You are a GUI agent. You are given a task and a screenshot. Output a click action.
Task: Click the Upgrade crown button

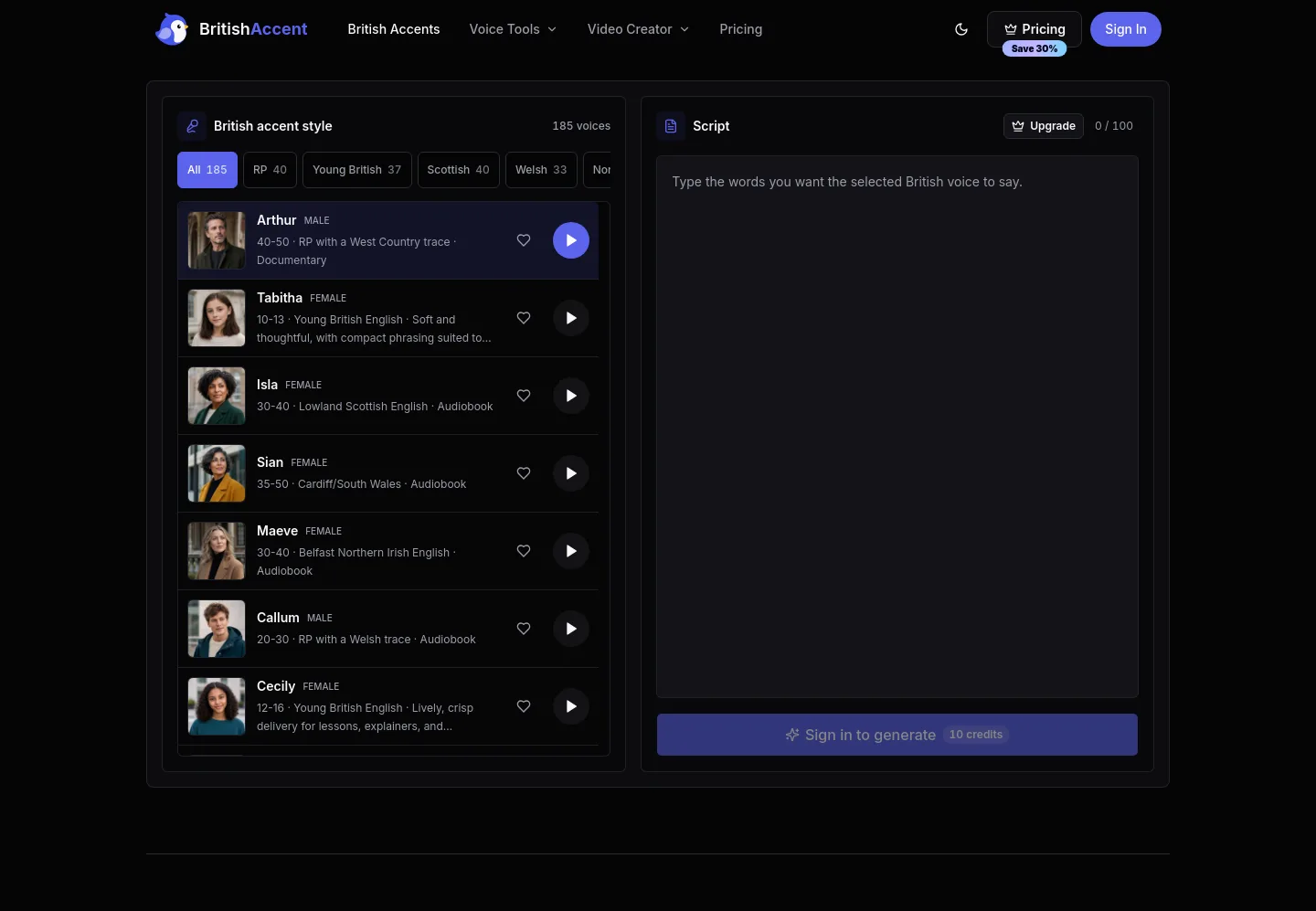1044,126
